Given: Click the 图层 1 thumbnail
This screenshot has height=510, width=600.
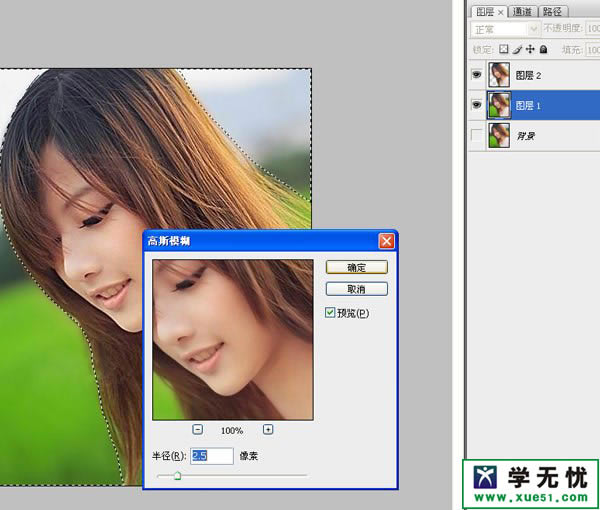Looking at the screenshot, I should pos(499,105).
